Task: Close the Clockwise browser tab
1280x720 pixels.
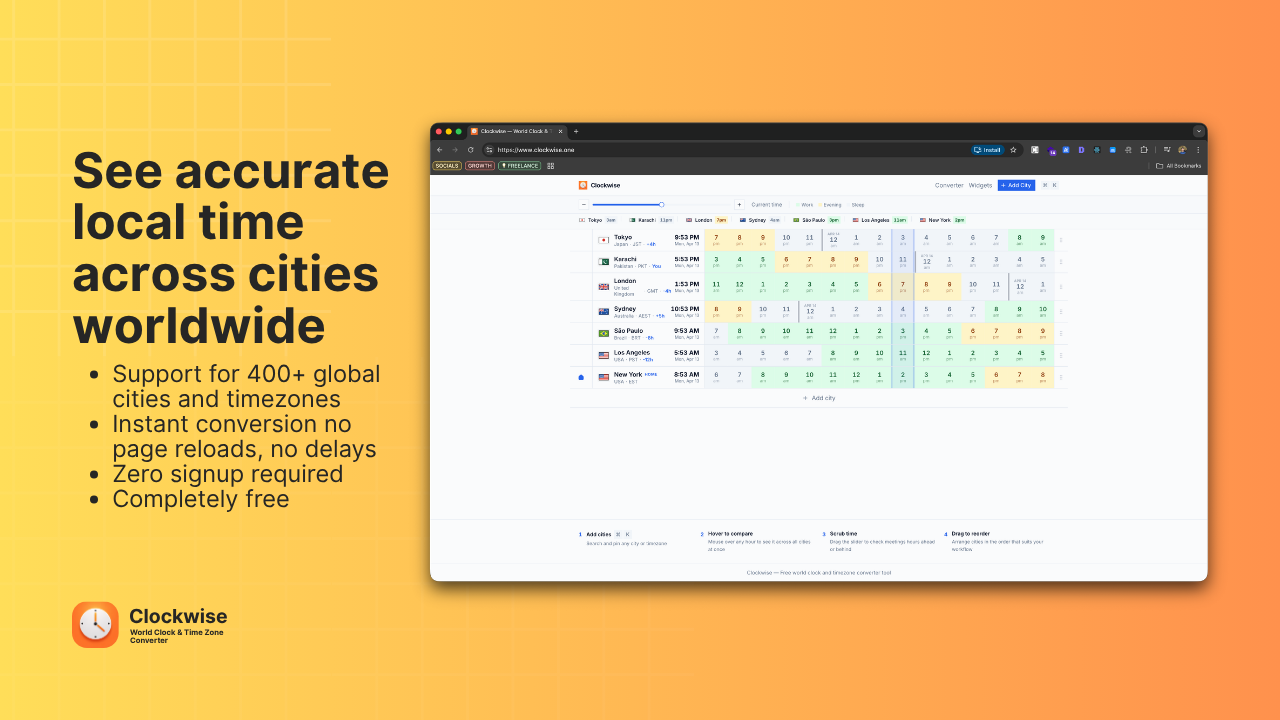Action: coord(560,131)
